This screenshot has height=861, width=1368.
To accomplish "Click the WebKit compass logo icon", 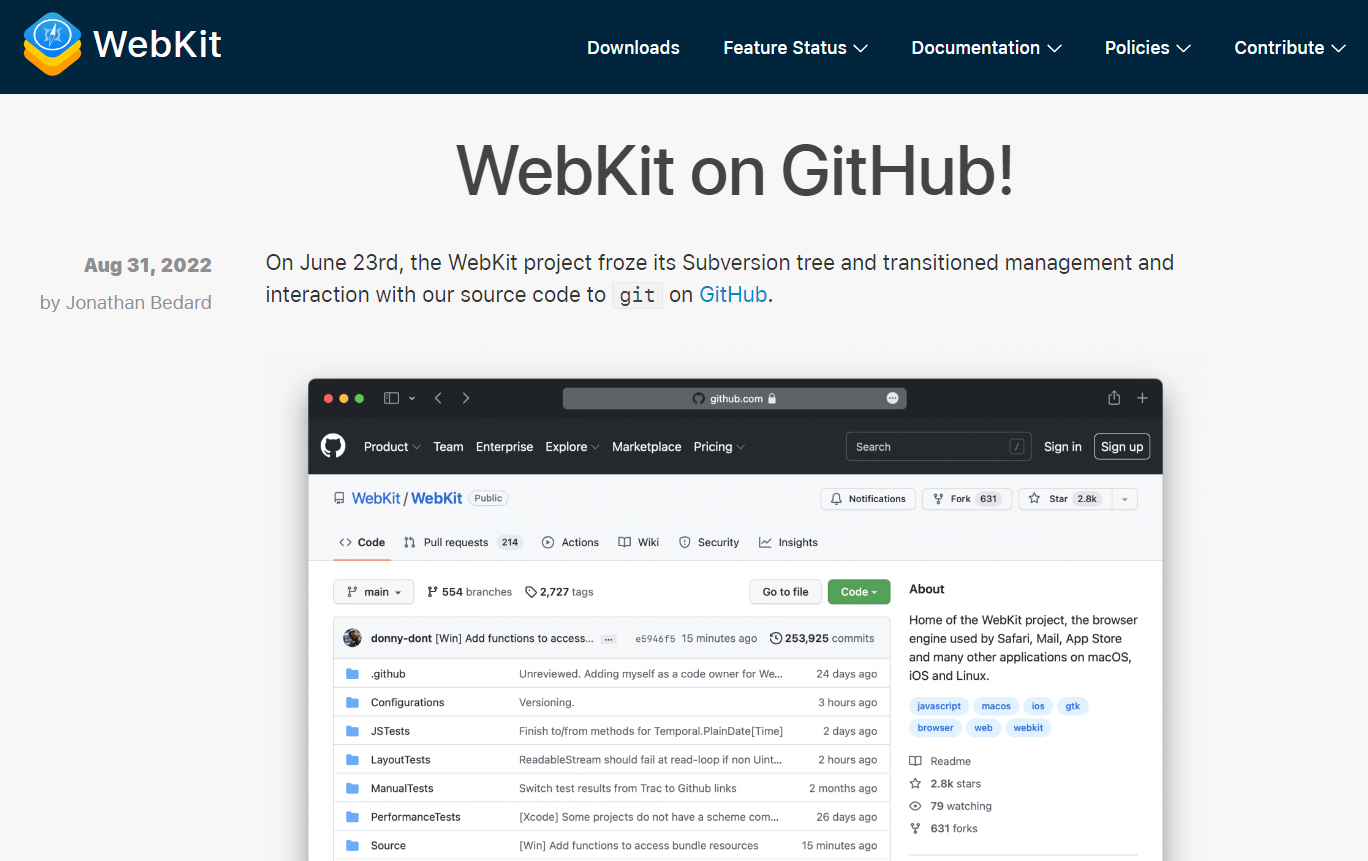I will click(52, 45).
